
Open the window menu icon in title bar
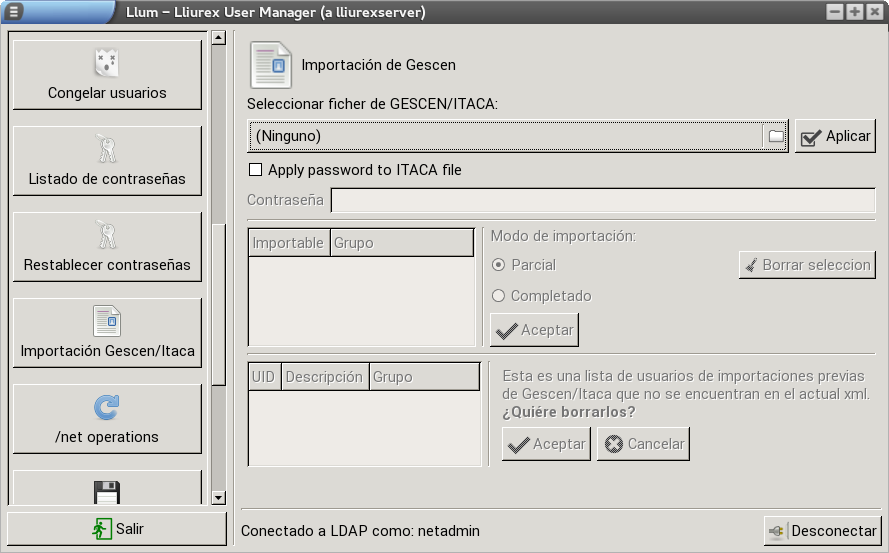click(14, 11)
